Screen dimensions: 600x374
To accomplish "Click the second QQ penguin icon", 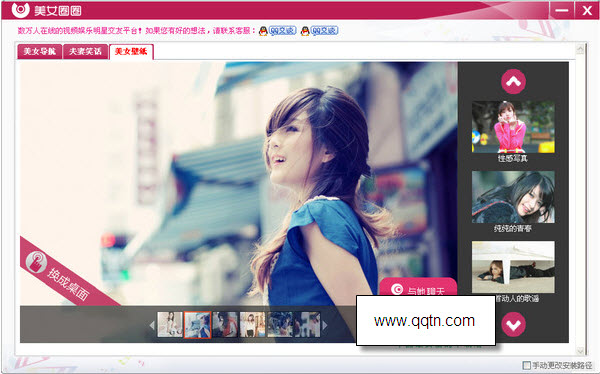I will (x=305, y=31).
